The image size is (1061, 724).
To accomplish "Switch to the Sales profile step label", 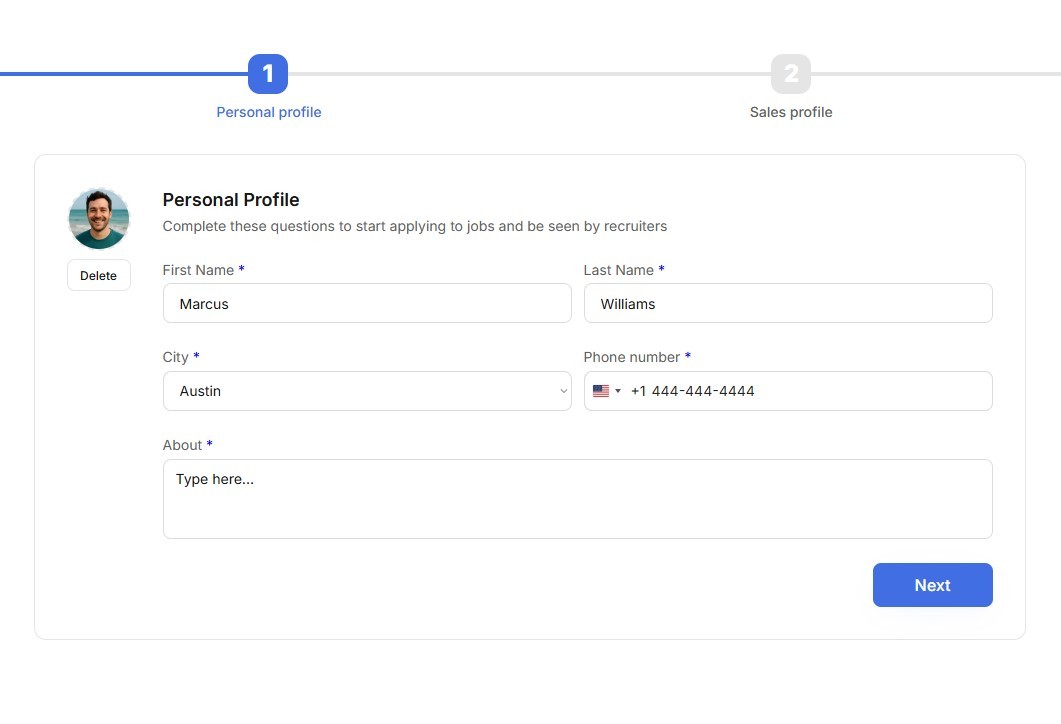I will (790, 112).
